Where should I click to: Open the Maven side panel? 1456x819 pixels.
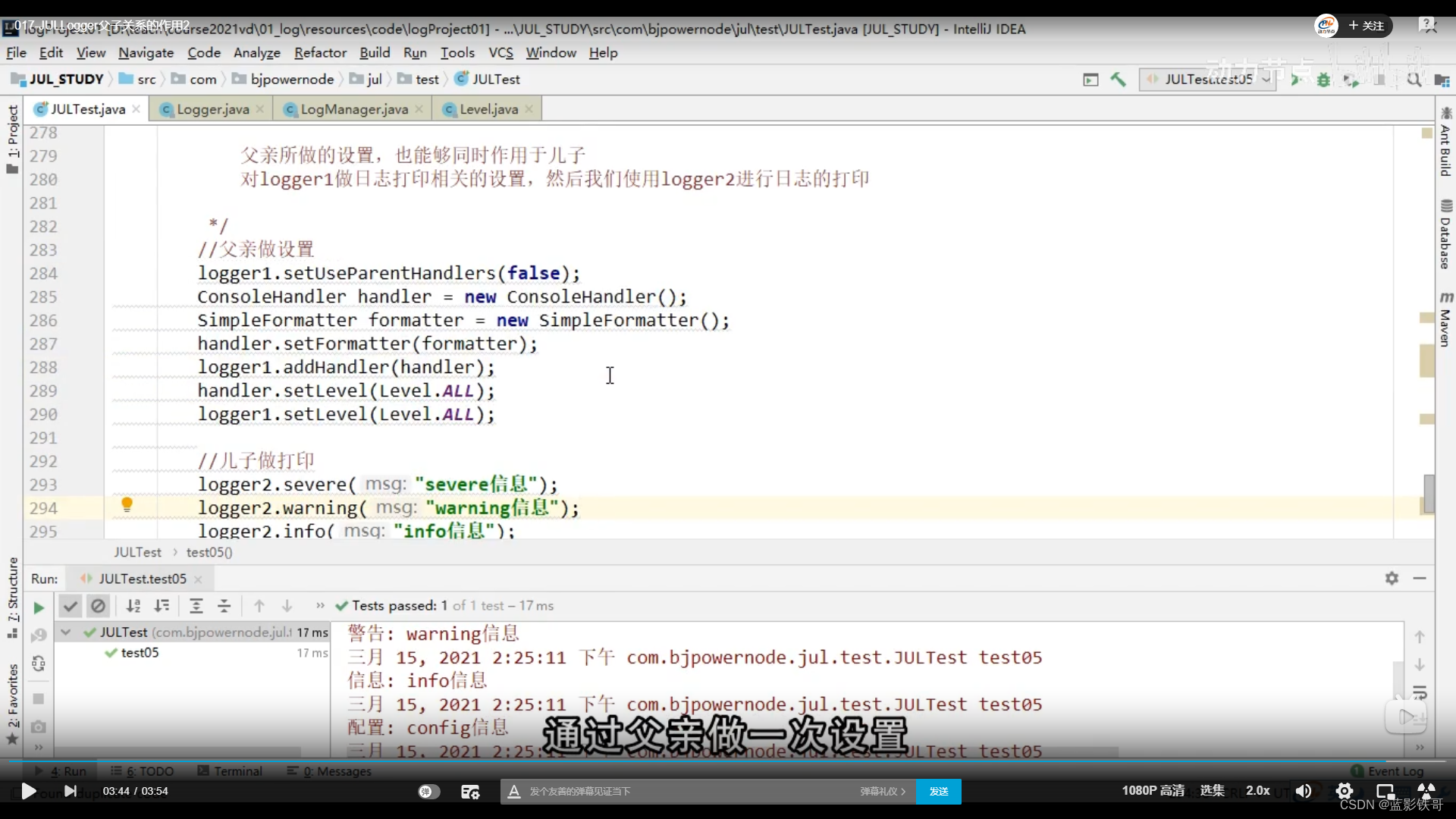point(1445,318)
